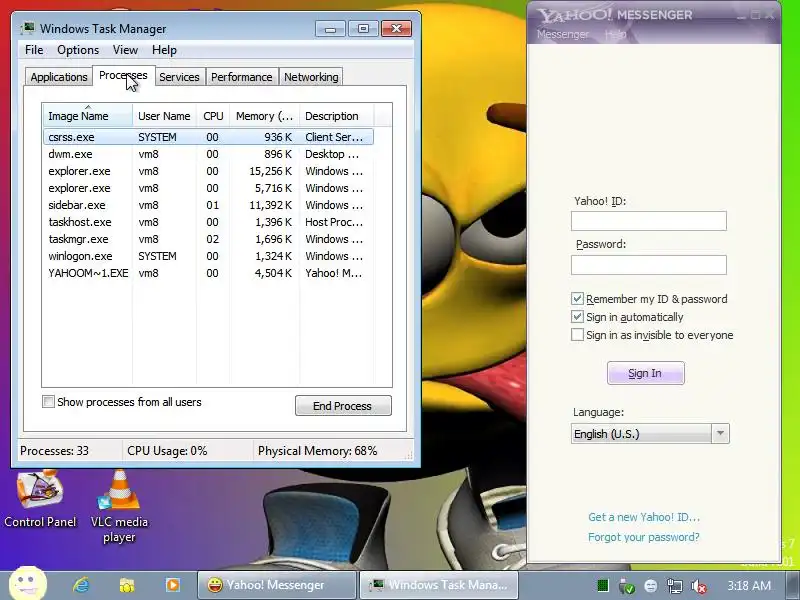This screenshot has width=800, height=600.
Task: Open the Messenger menu in Yahoo Messenger
Action: pyautogui.click(x=563, y=34)
